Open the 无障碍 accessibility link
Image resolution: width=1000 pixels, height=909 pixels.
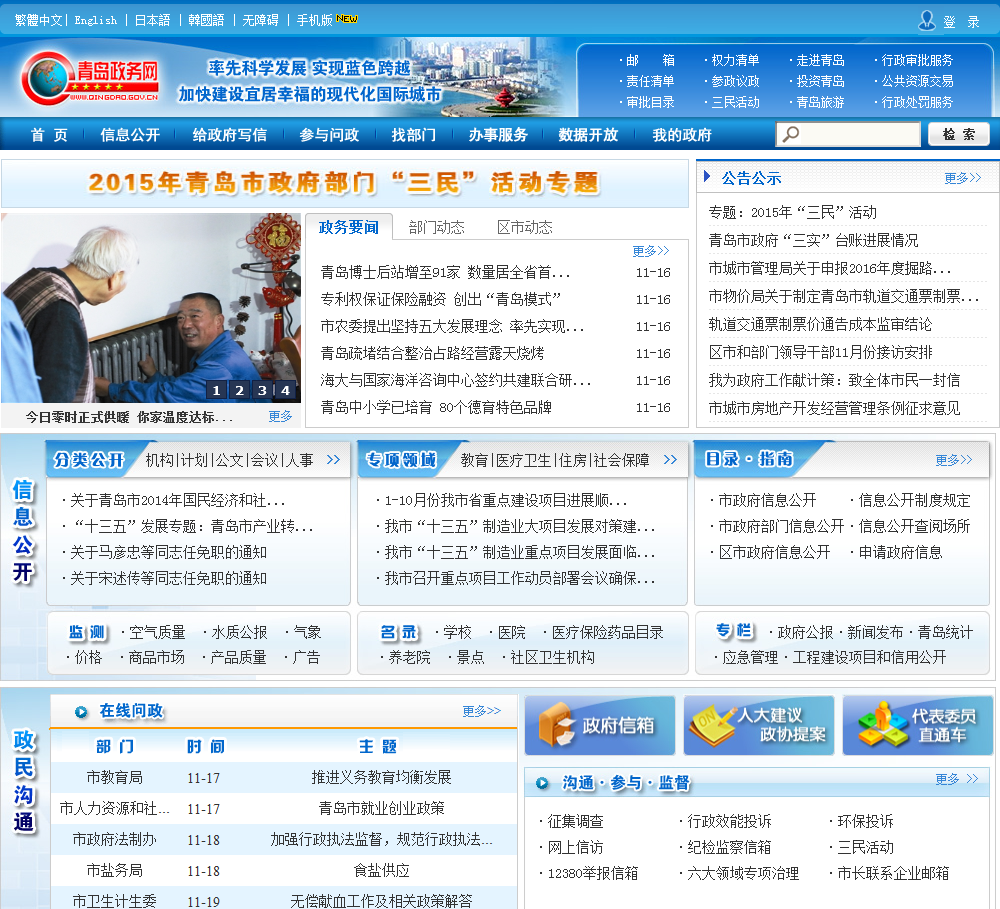(x=260, y=20)
